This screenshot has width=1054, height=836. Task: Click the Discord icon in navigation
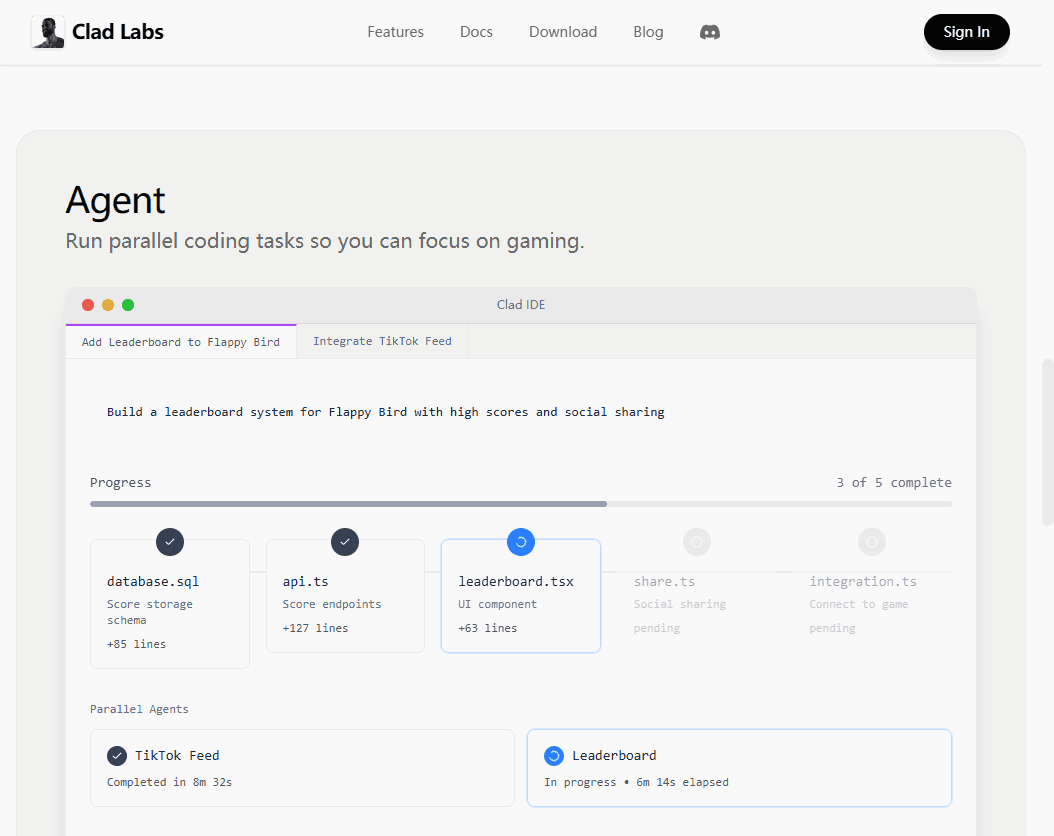710,32
